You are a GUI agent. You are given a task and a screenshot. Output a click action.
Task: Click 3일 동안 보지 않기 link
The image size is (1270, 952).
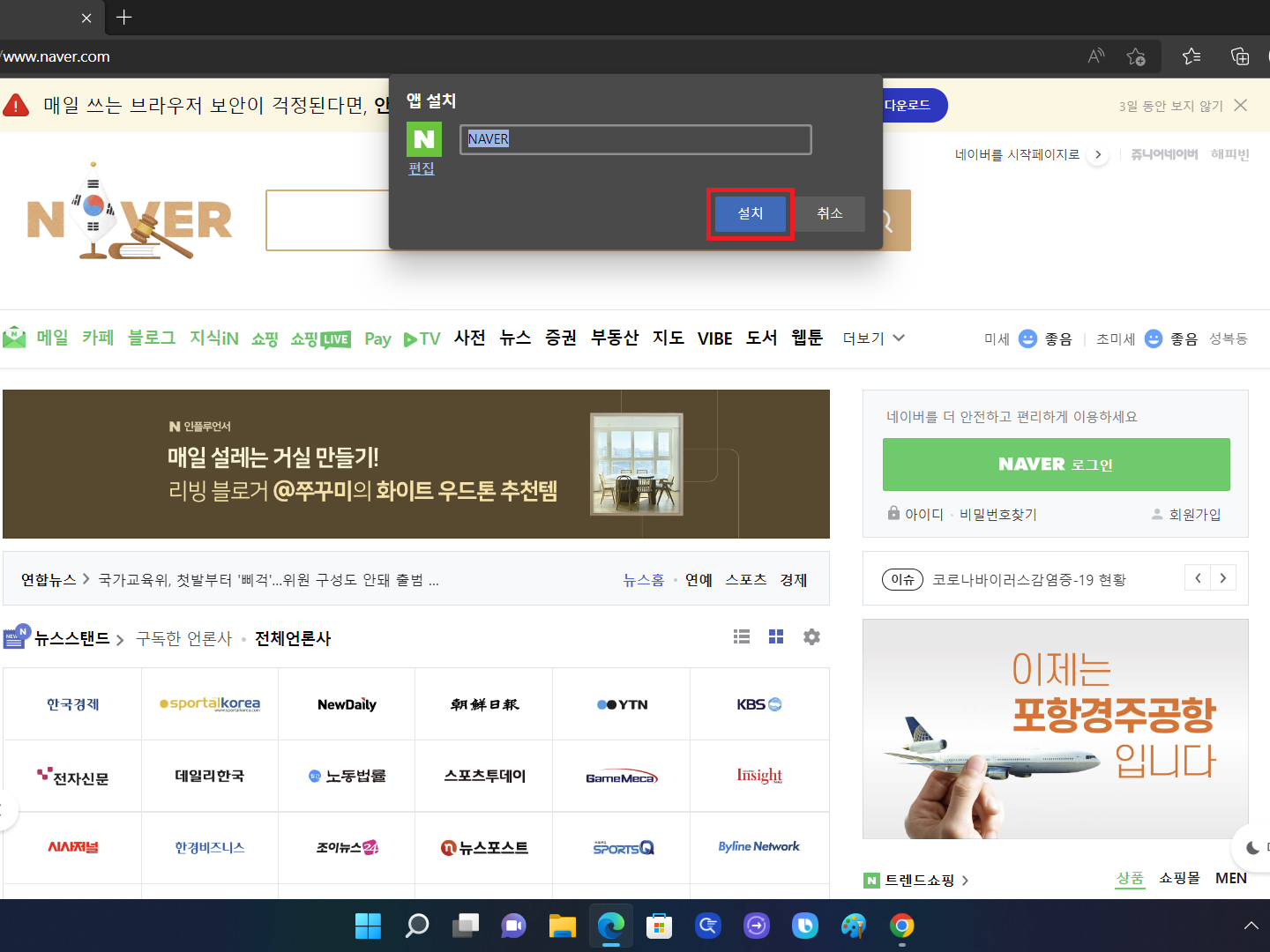1170,106
